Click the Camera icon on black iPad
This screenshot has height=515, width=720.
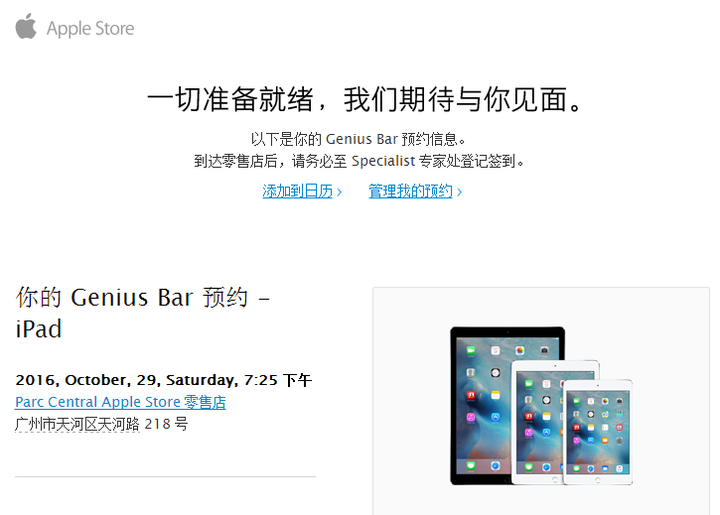pos(544,351)
